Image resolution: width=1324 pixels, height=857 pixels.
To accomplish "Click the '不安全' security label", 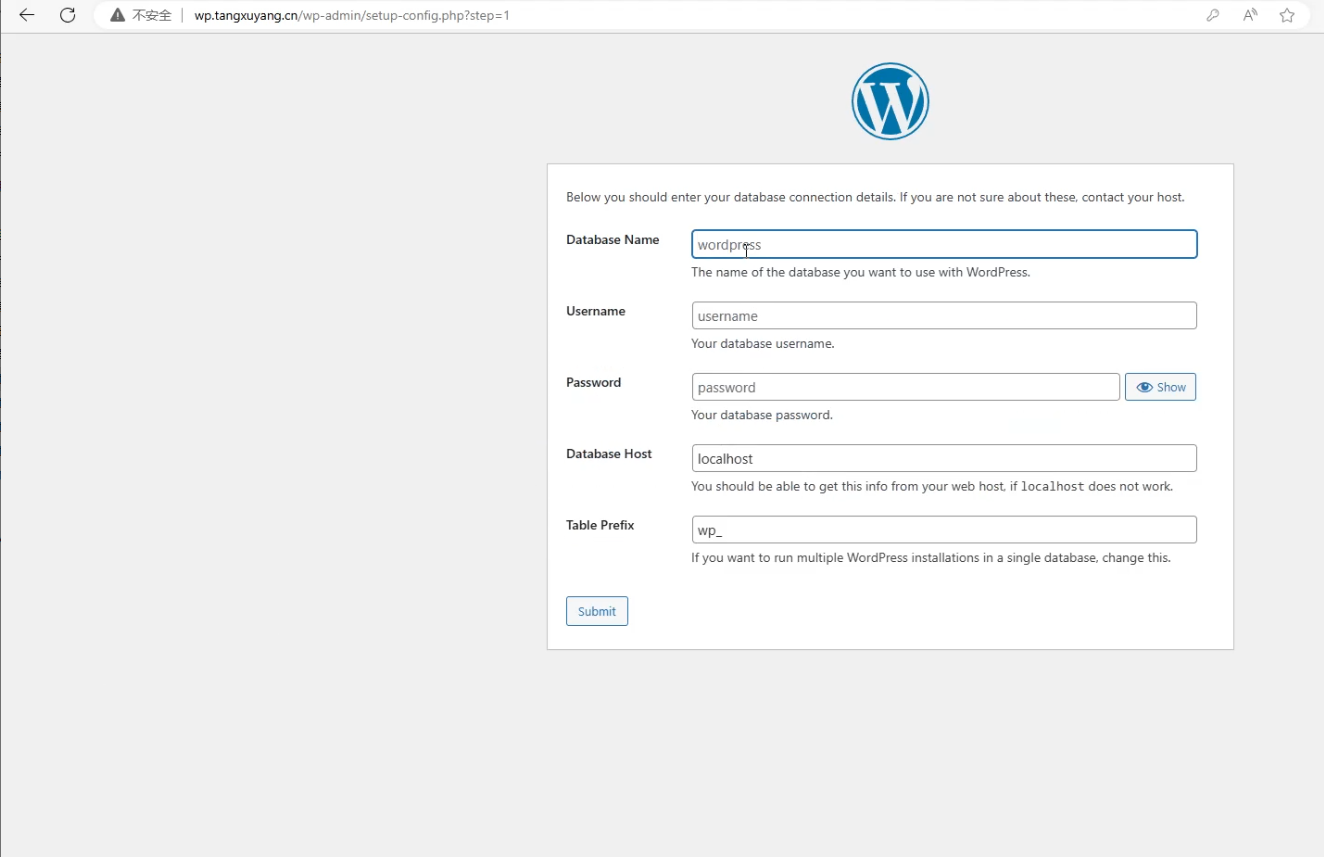I will coord(152,15).
